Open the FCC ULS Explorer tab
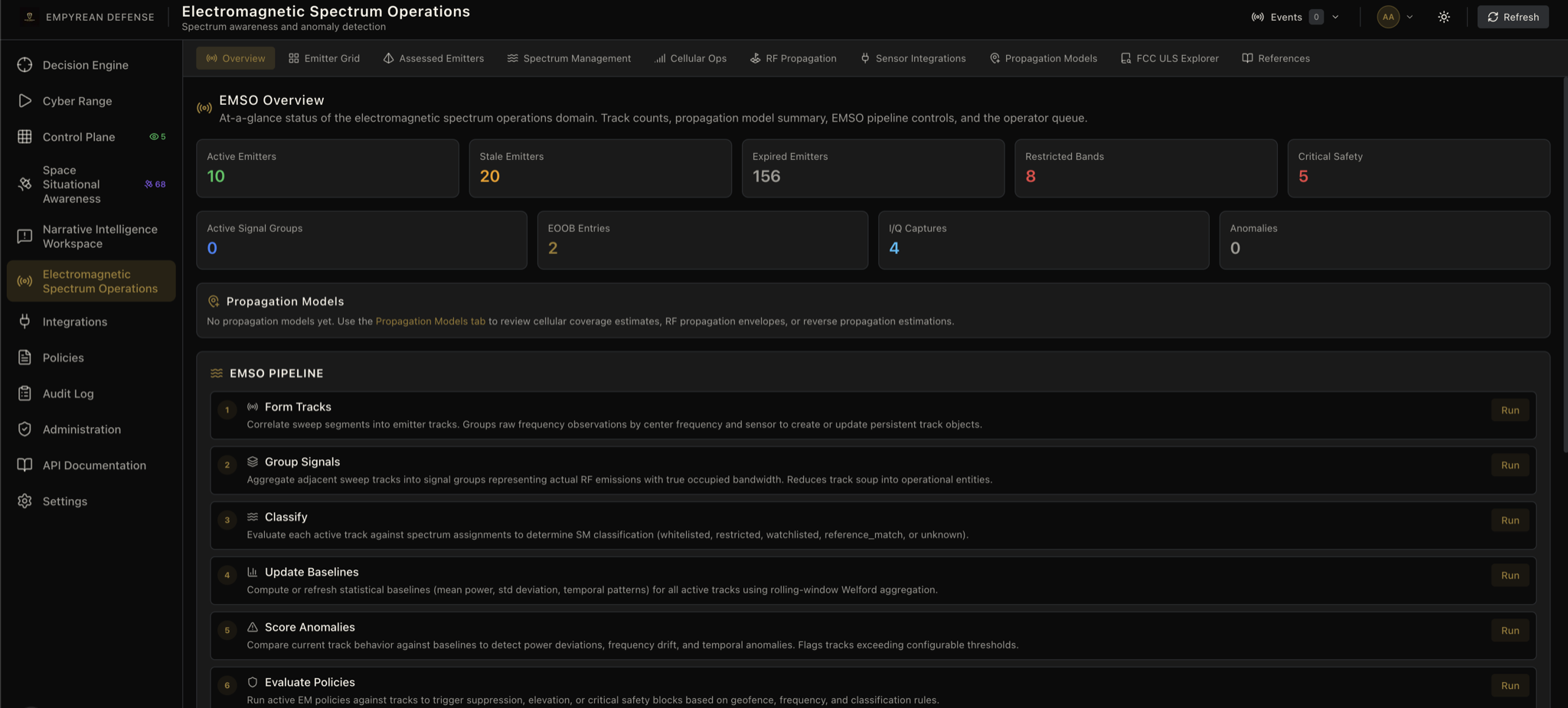 (x=1169, y=58)
